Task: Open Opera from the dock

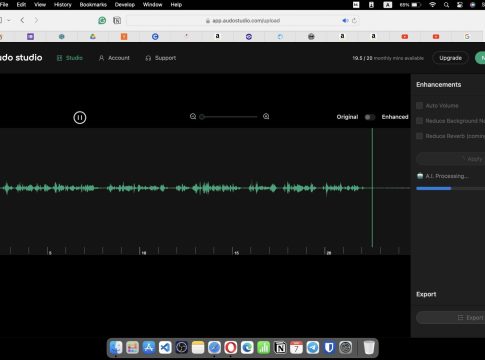Action: point(231,348)
